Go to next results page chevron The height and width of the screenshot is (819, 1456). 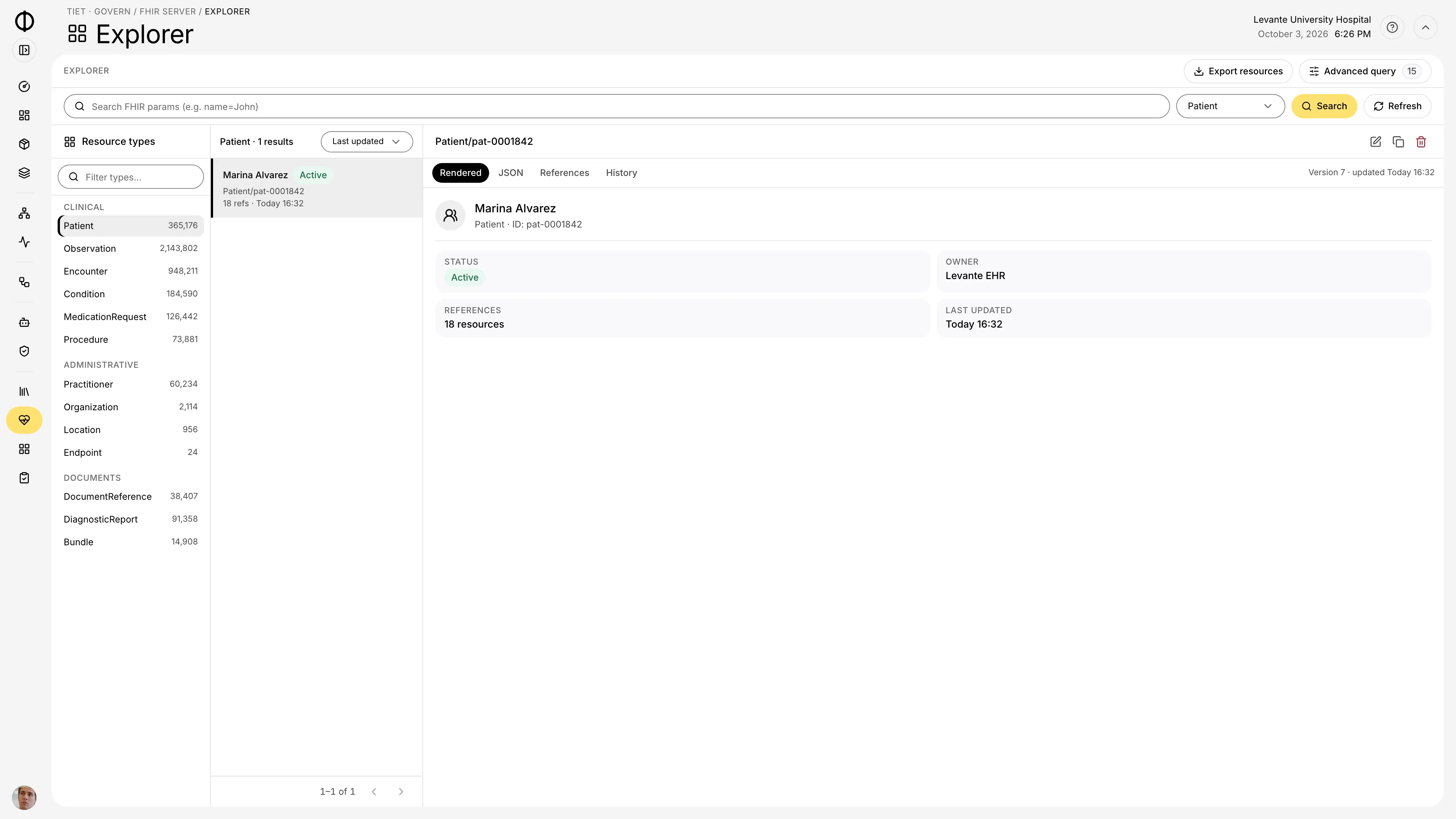(x=401, y=791)
